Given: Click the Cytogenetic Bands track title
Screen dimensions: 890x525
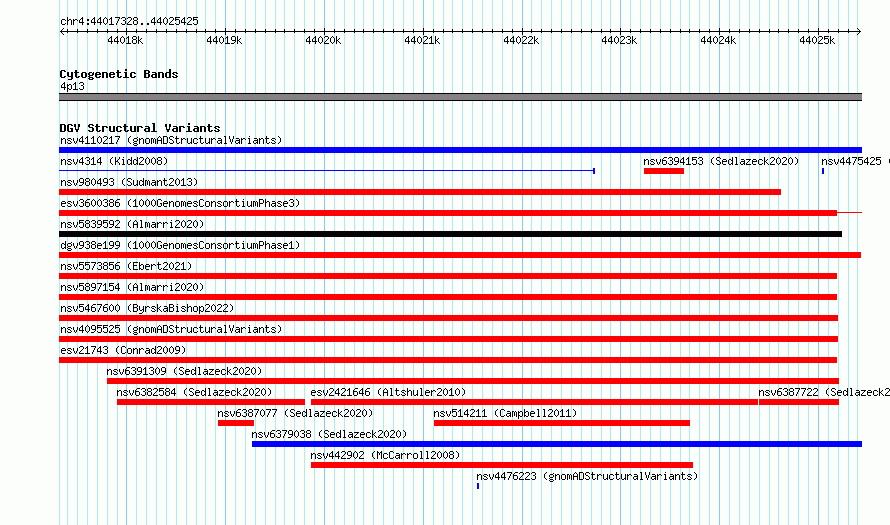Looking at the screenshot, I should tap(119, 74).
